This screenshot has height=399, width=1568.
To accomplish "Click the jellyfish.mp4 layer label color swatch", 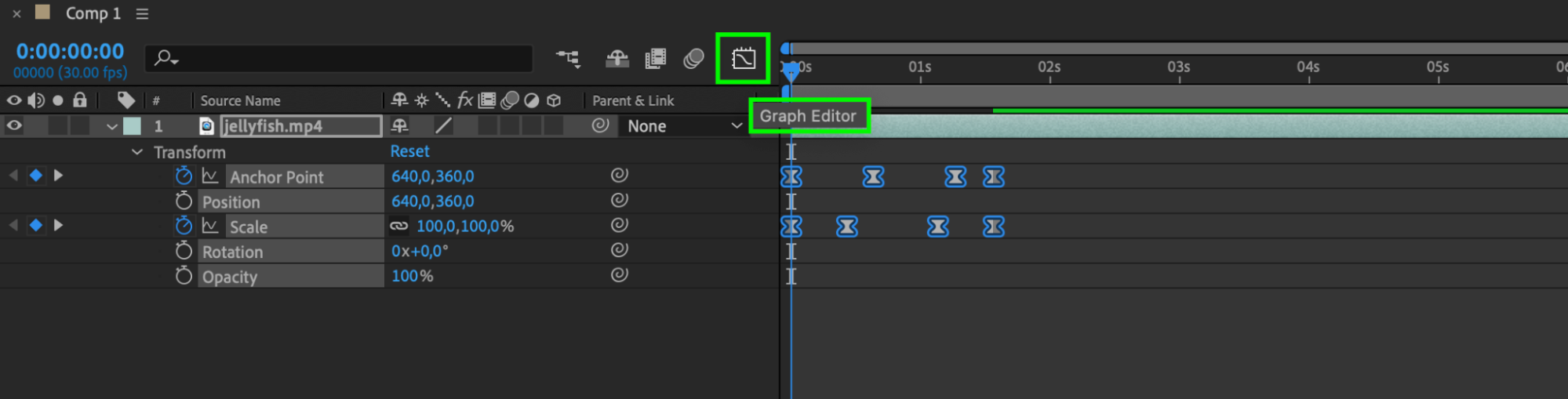I will (x=132, y=126).
